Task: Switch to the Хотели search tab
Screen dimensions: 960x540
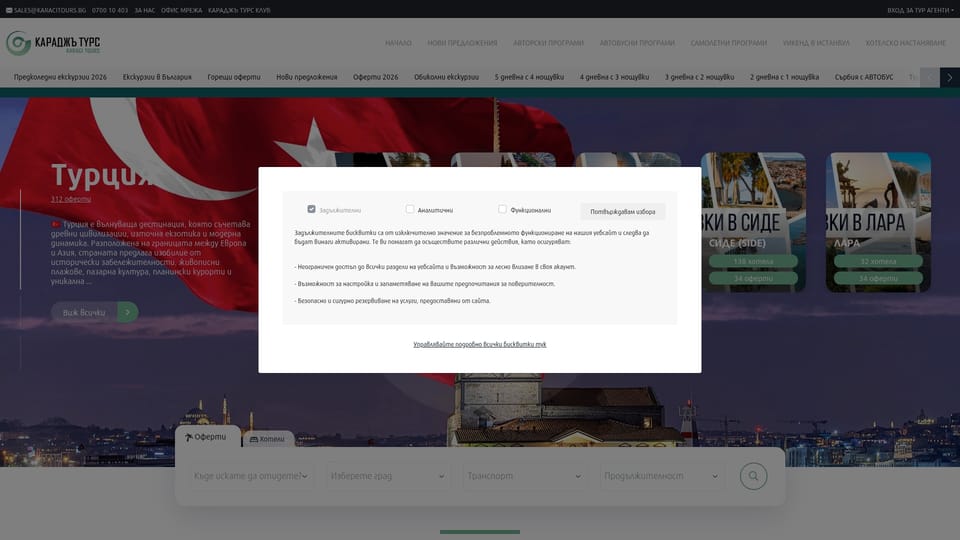Action: [x=268, y=439]
